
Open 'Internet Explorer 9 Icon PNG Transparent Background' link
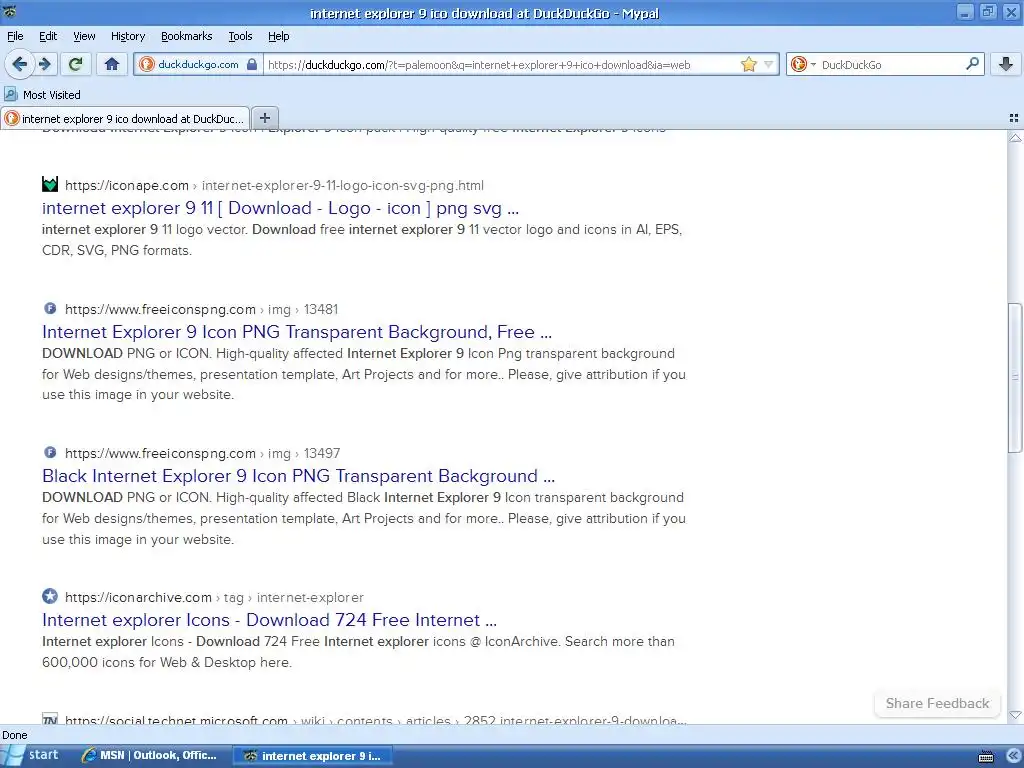[x=296, y=332]
